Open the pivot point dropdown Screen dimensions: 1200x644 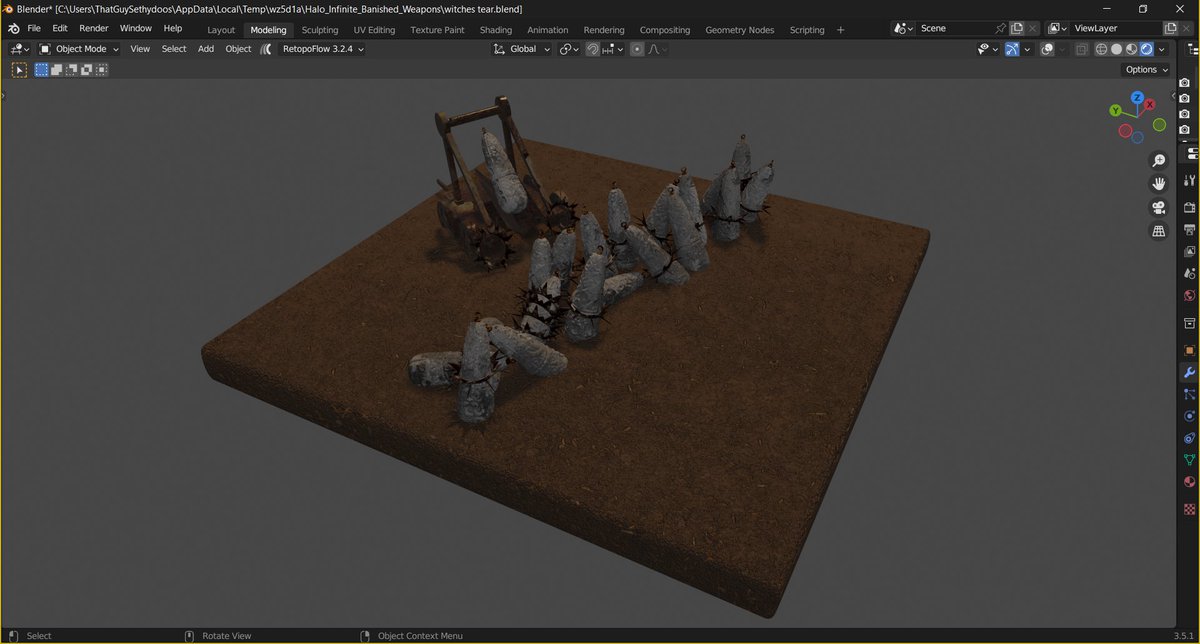(x=568, y=49)
